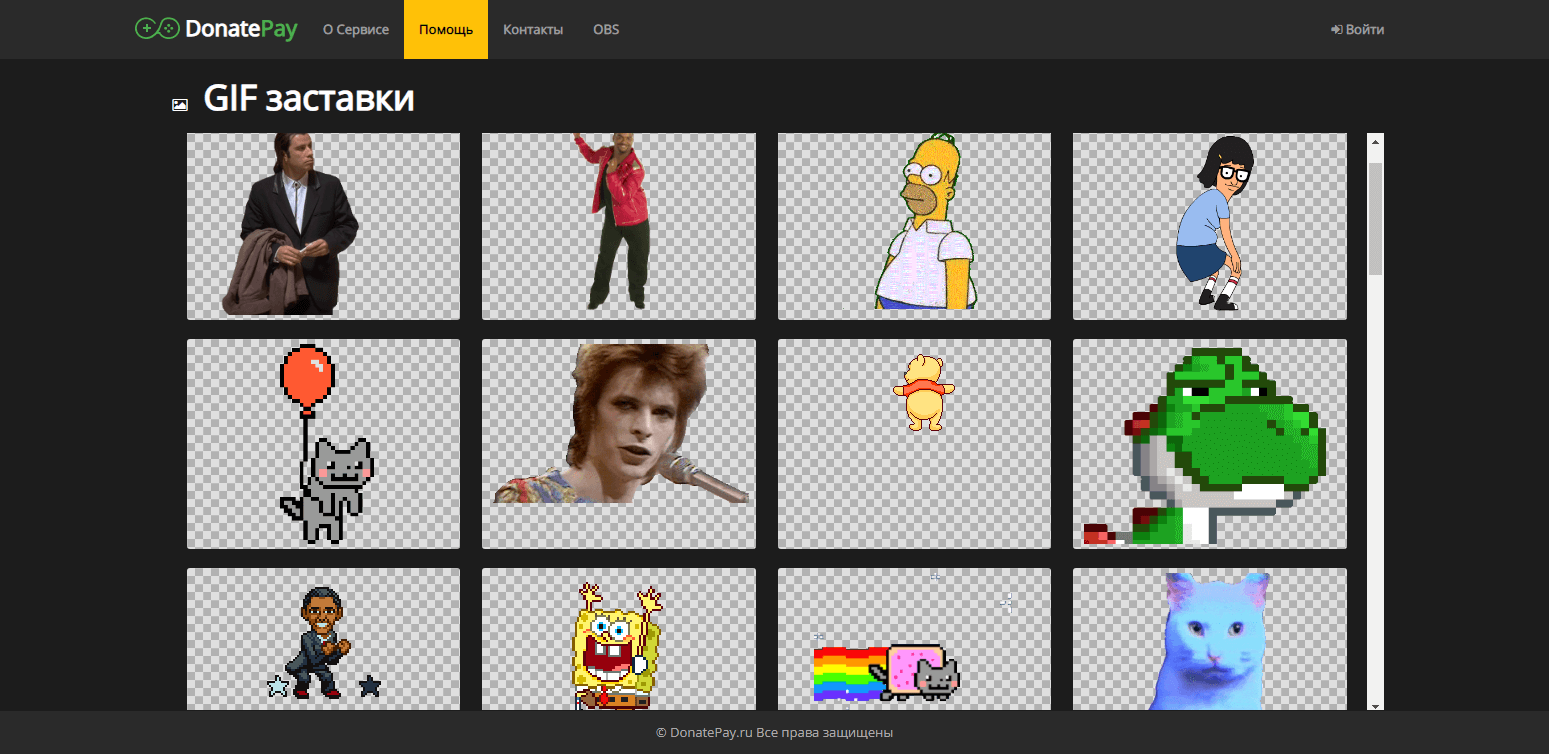
Task: Select the Homer Simpson GIF
Action: pos(914,226)
